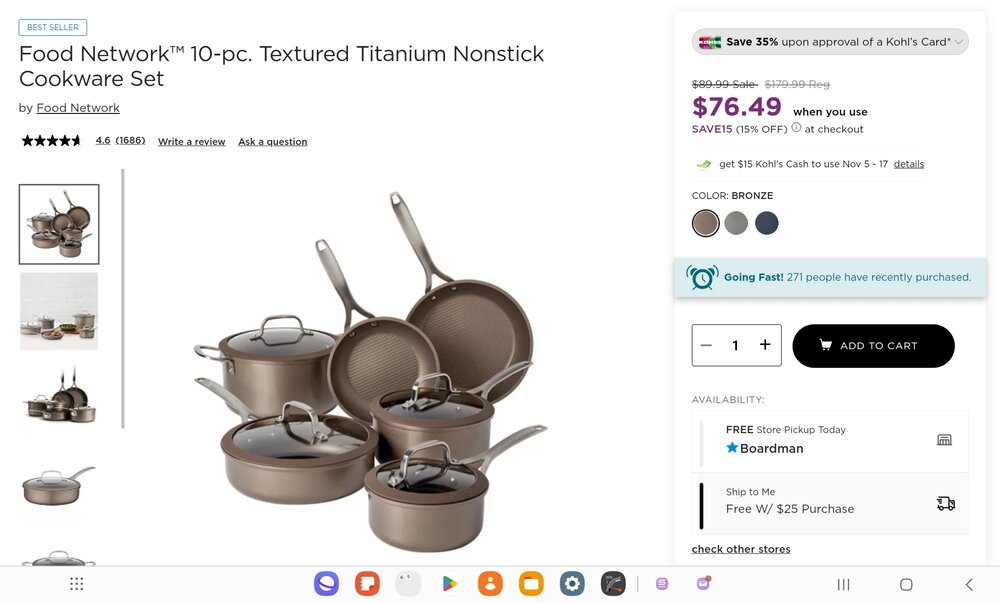Open the check other stores link
Viewport: 1000px width, 603px height.
[x=740, y=549]
